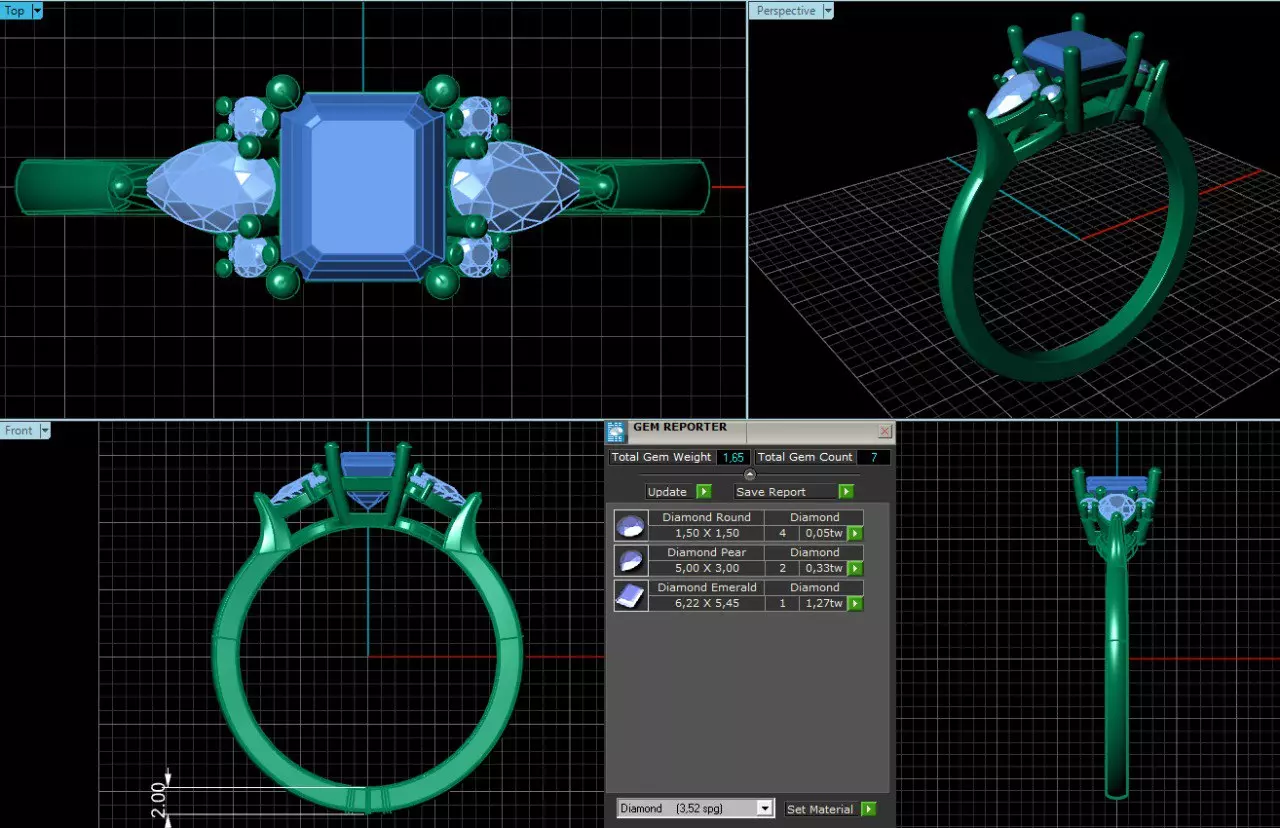The height and width of the screenshot is (828, 1280).
Task: Select the Top viewport label
Action: tap(16, 10)
